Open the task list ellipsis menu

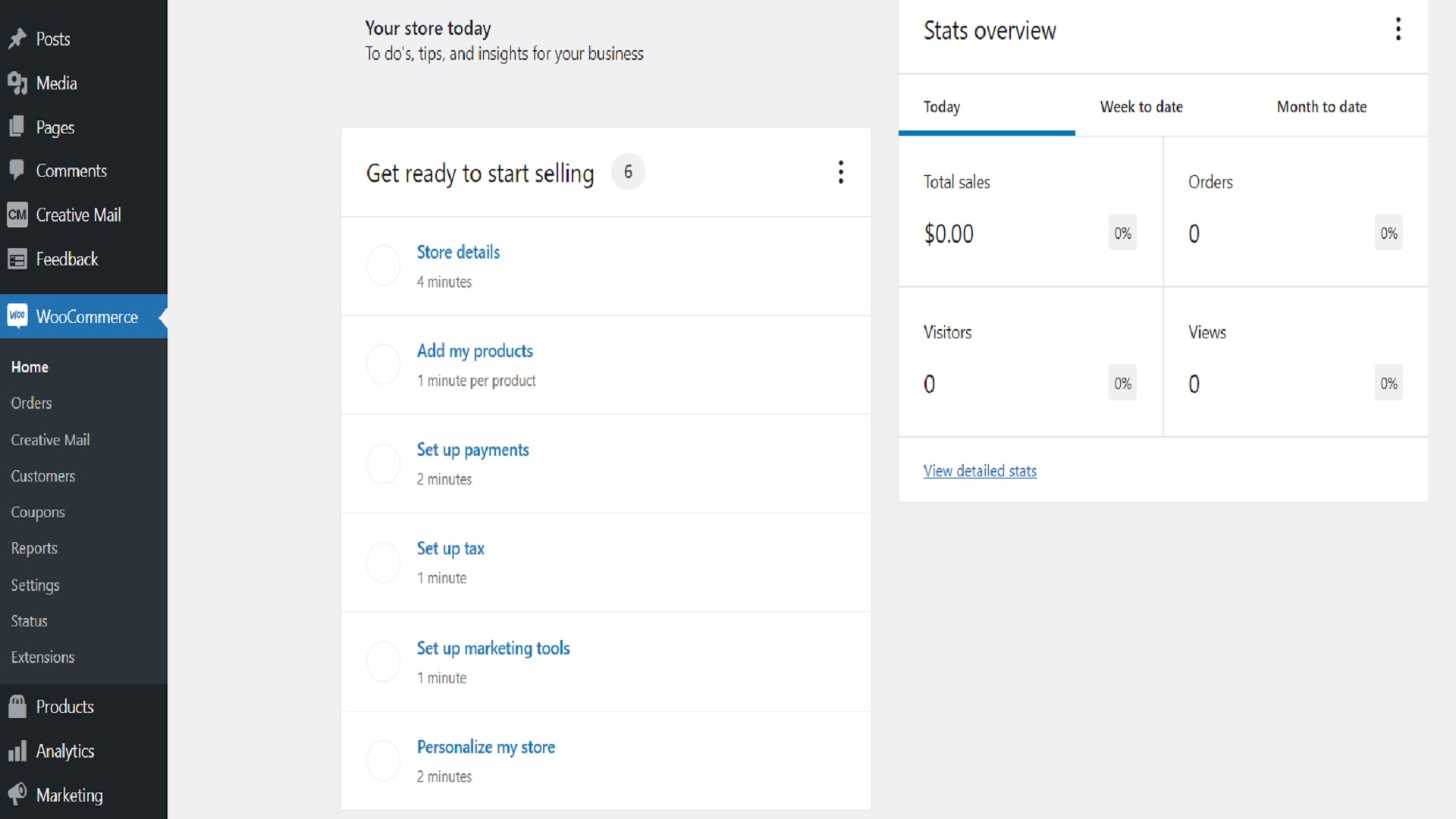841,172
